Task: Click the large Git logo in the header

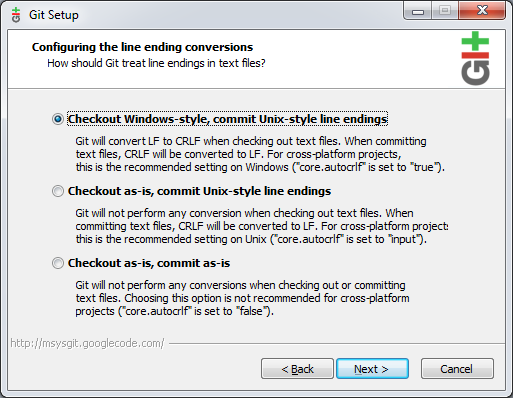Action: (x=475, y=58)
